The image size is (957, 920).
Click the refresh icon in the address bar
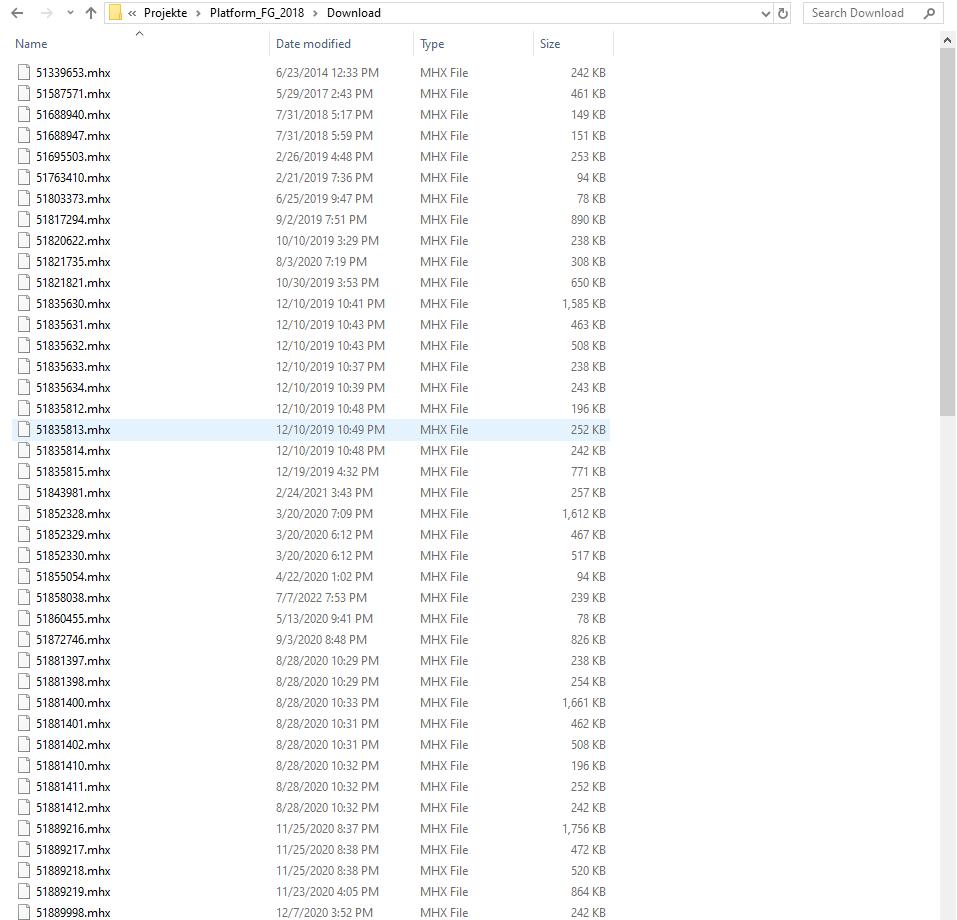tap(781, 13)
